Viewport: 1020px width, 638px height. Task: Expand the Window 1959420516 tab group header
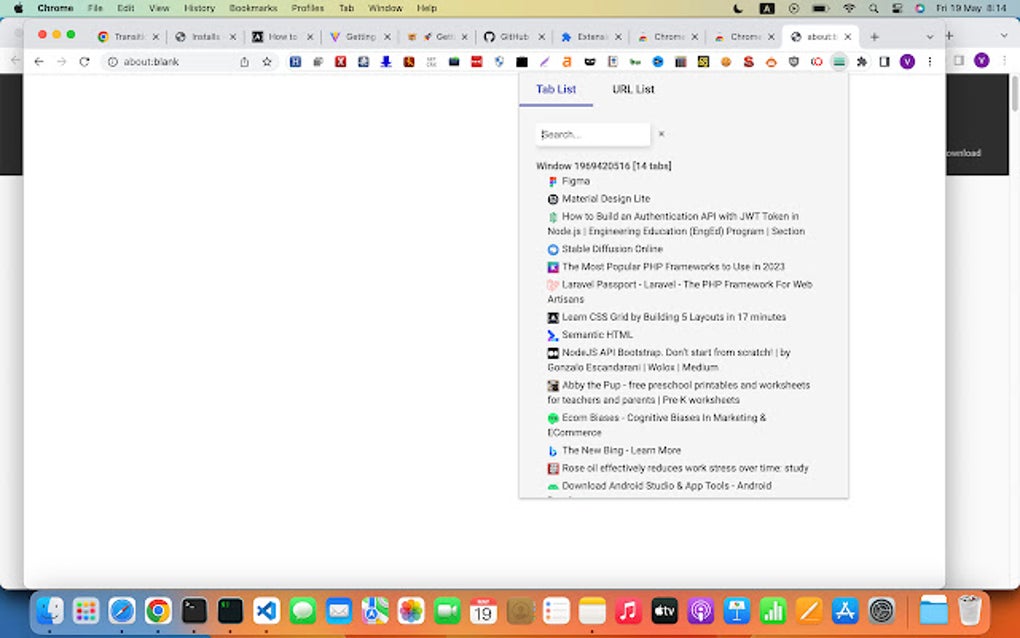point(603,165)
